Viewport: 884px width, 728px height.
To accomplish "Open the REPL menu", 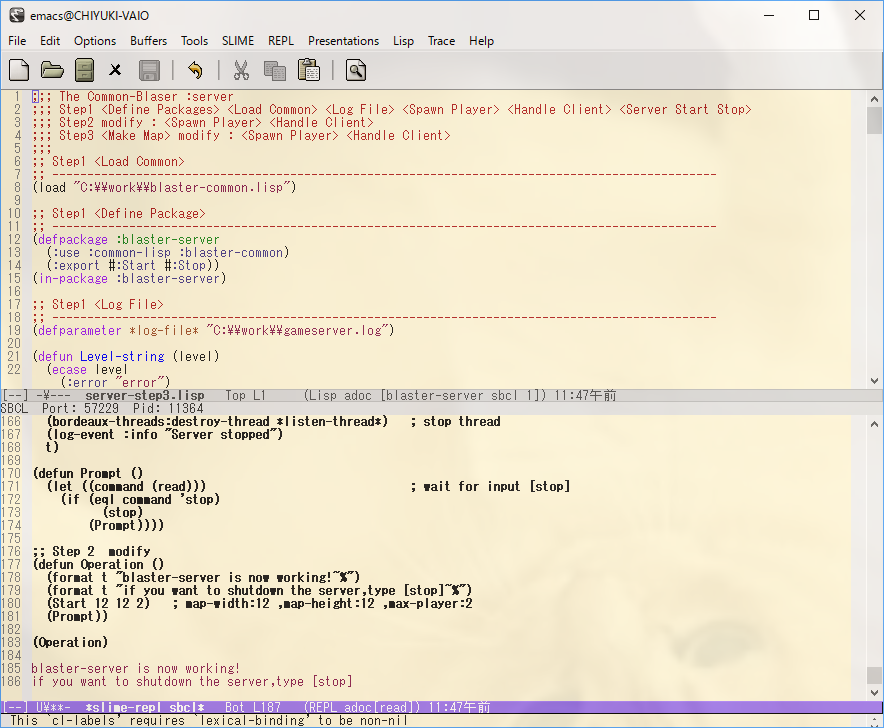I will 280,41.
